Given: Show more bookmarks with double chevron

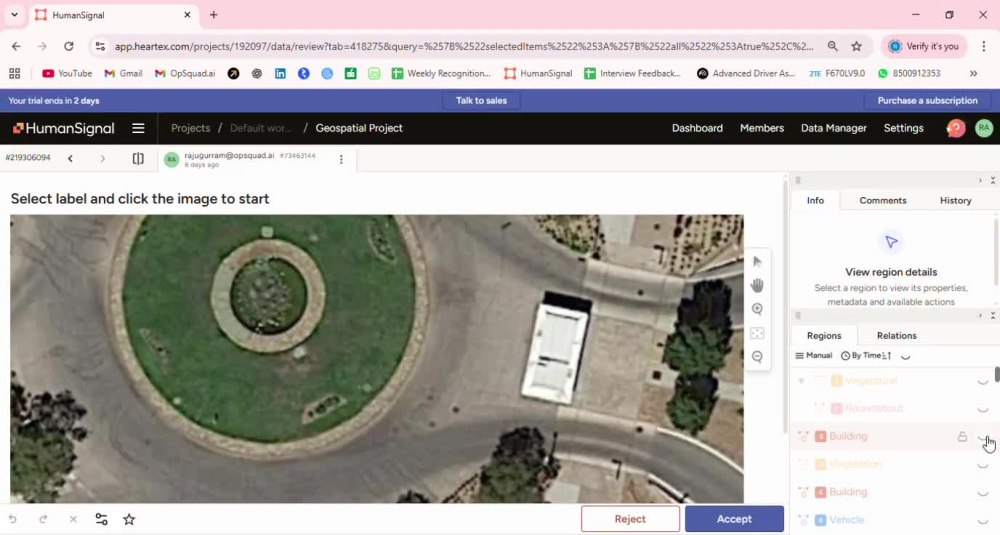Looking at the screenshot, I should point(973,73).
